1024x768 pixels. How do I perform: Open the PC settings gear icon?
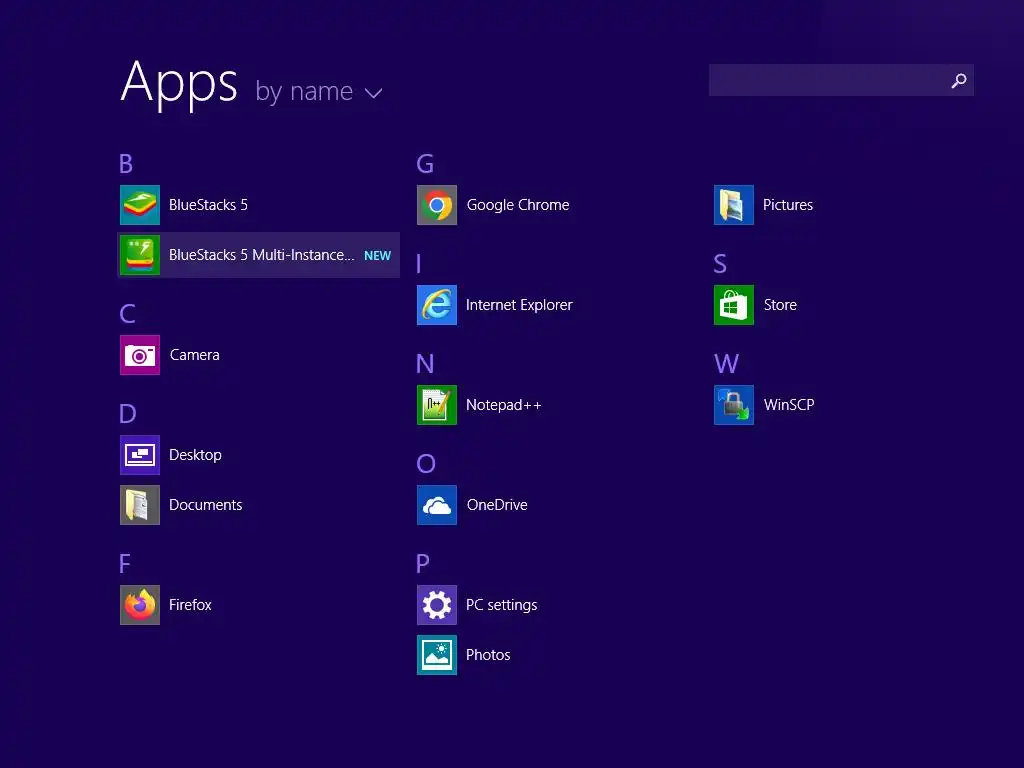(x=437, y=605)
